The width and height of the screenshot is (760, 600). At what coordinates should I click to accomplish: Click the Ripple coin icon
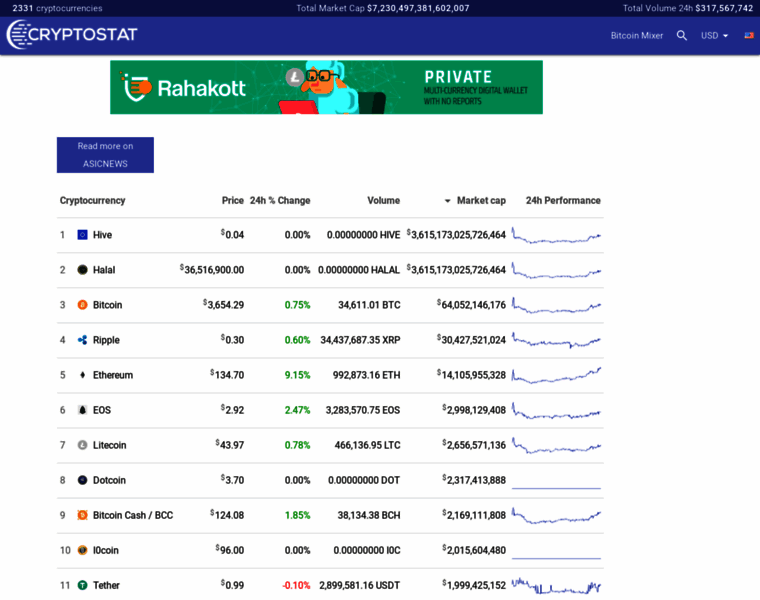point(82,340)
